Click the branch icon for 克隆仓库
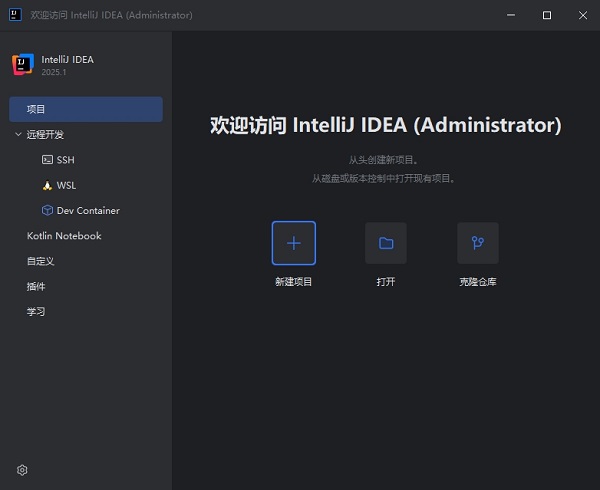The height and width of the screenshot is (490, 600). point(477,243)
